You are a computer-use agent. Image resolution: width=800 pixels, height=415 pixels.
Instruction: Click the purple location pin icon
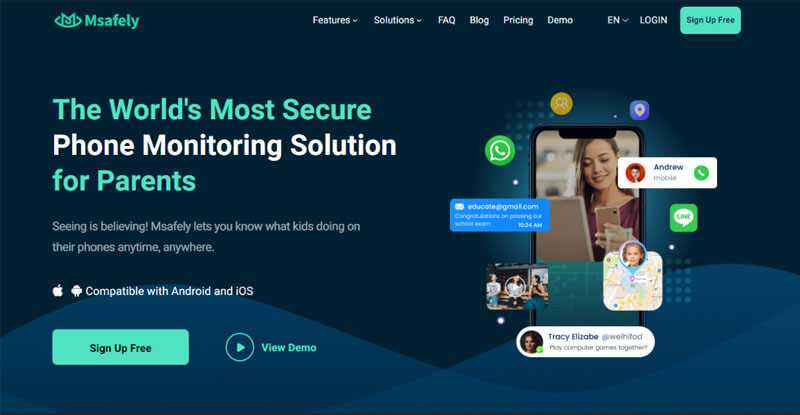tap(639, 110)
